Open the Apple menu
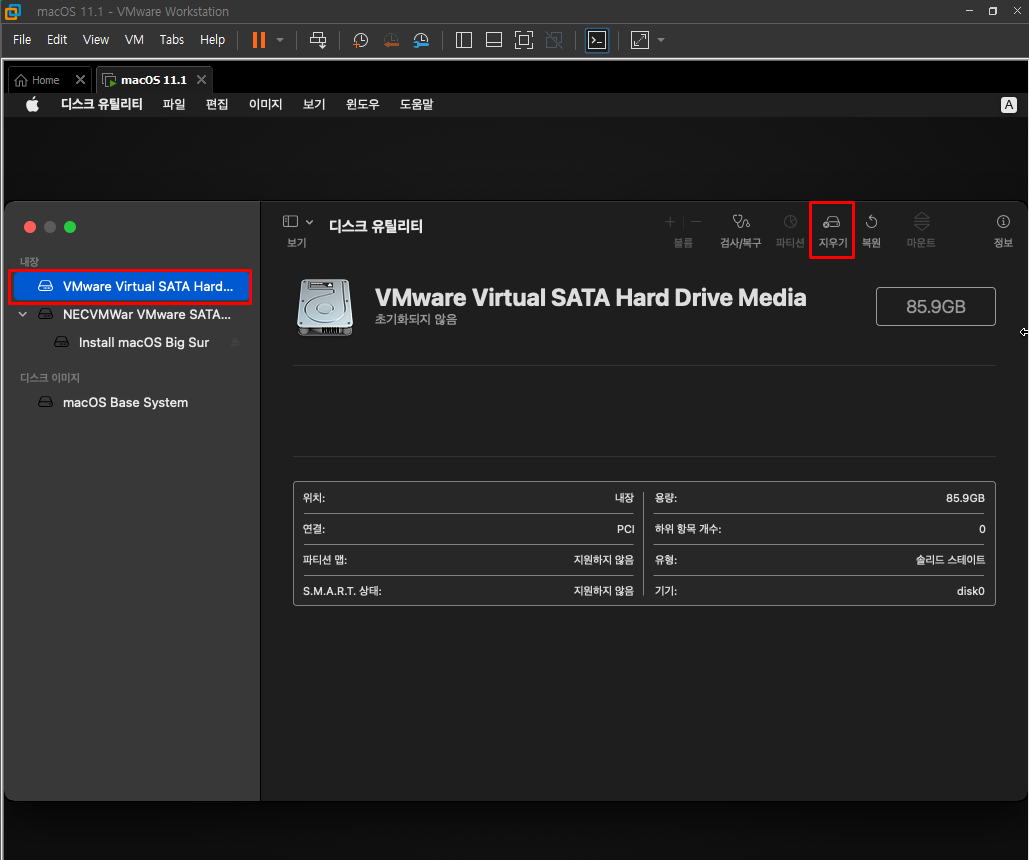 click(x=32, y=104)
